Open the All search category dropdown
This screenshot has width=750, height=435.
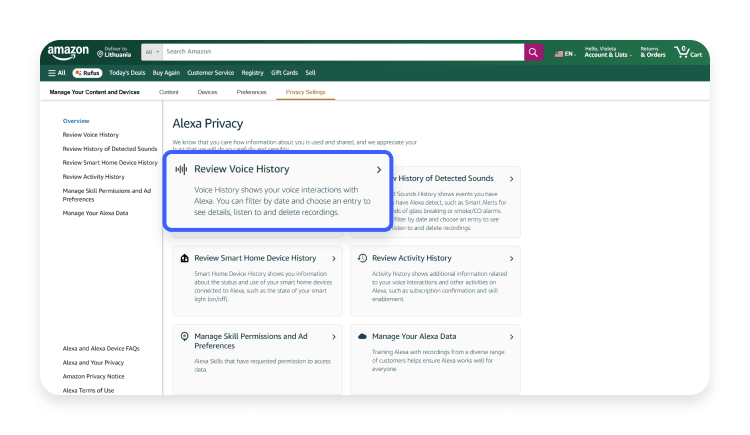152,52
